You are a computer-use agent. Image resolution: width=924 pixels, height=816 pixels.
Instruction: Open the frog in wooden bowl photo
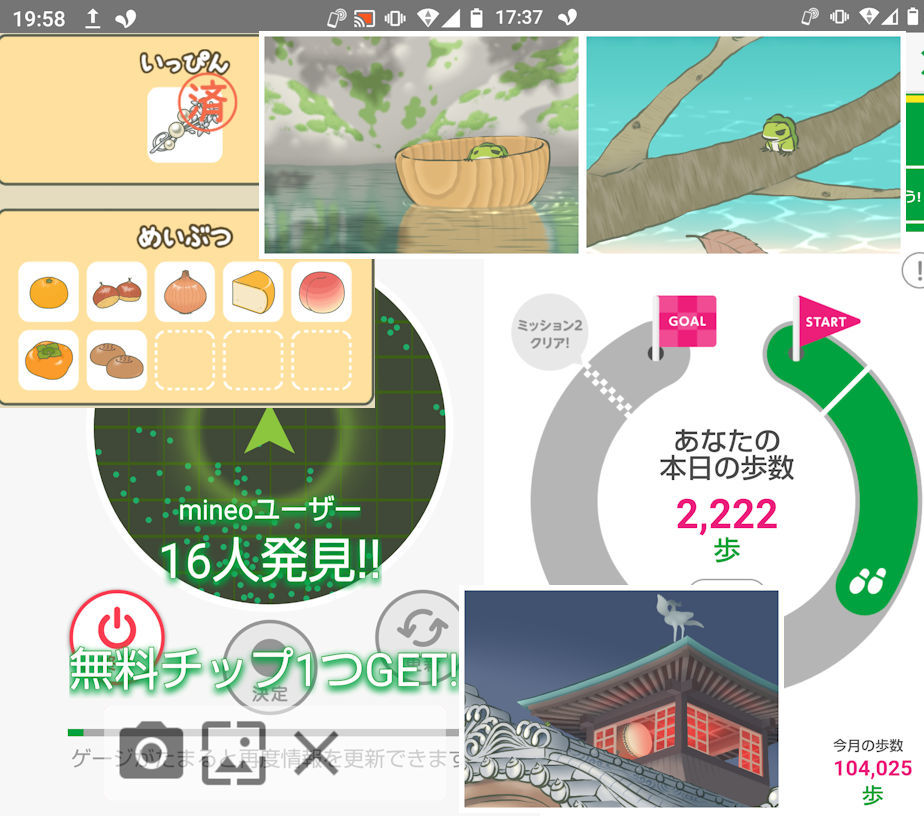point(421,145)
